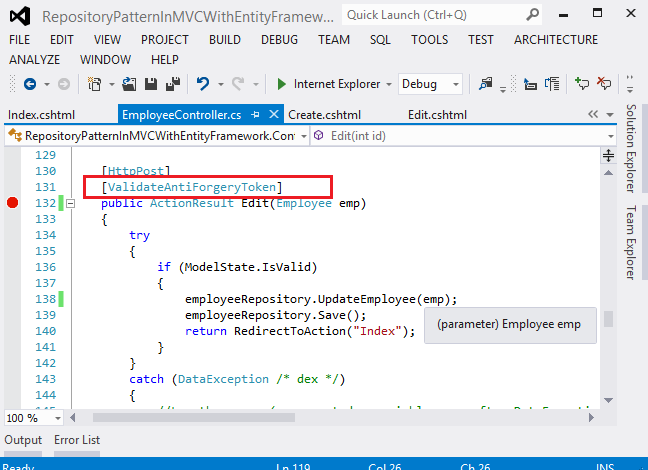Click the Save floppy disk icon
The height and width of the screenshot is (470, 648).
click(151, 84)
